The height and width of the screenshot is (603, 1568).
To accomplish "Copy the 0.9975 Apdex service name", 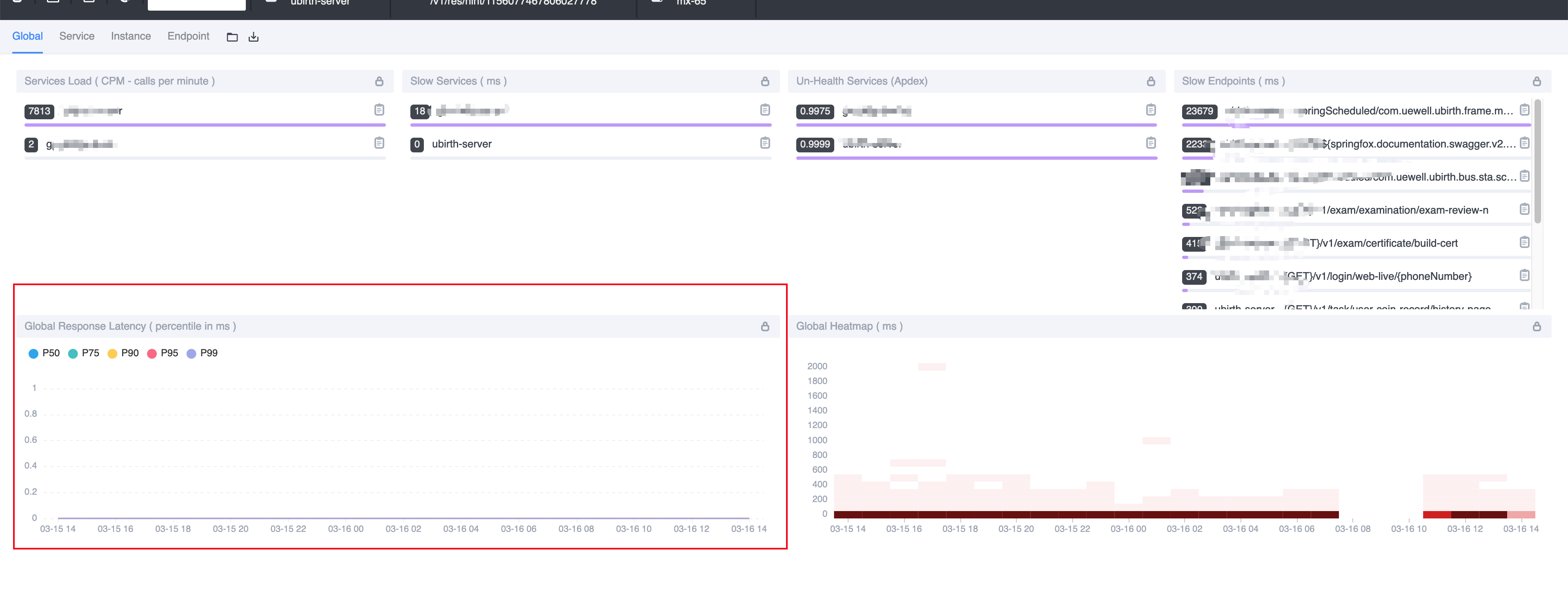I will [x=1150, y=109].
